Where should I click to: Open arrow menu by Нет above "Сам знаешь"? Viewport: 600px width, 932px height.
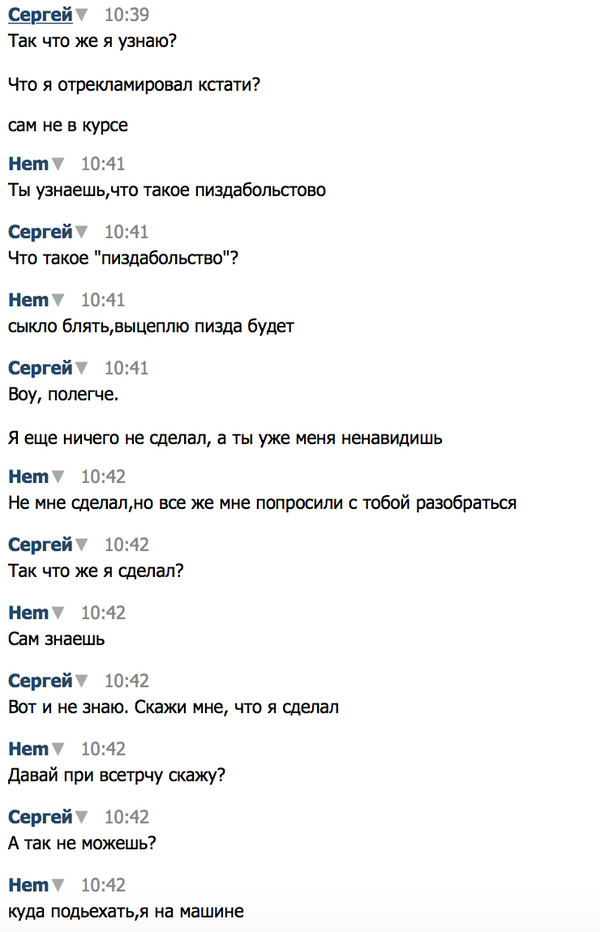pos(58,613)
